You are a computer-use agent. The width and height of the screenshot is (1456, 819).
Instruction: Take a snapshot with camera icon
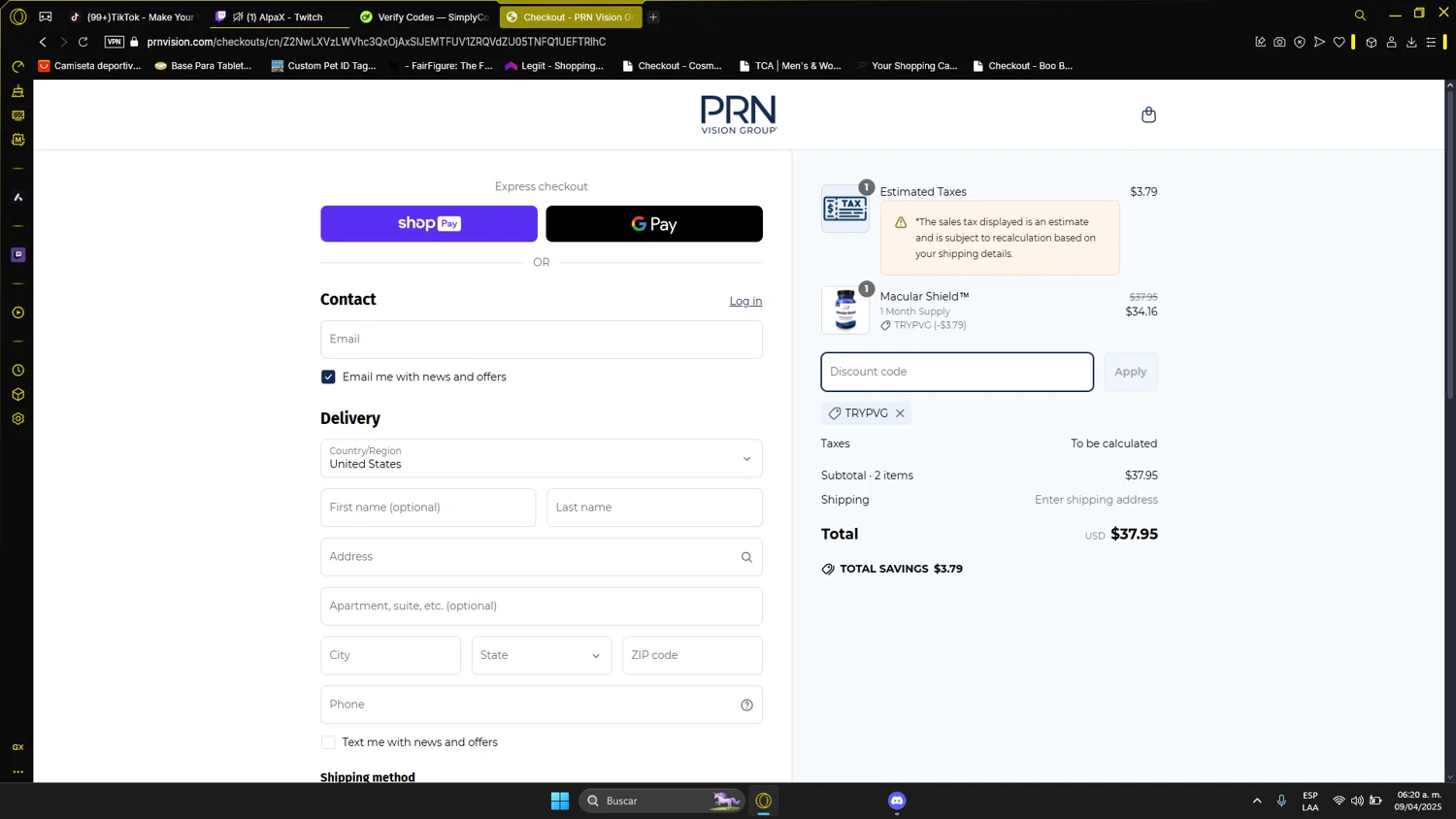1279,42
